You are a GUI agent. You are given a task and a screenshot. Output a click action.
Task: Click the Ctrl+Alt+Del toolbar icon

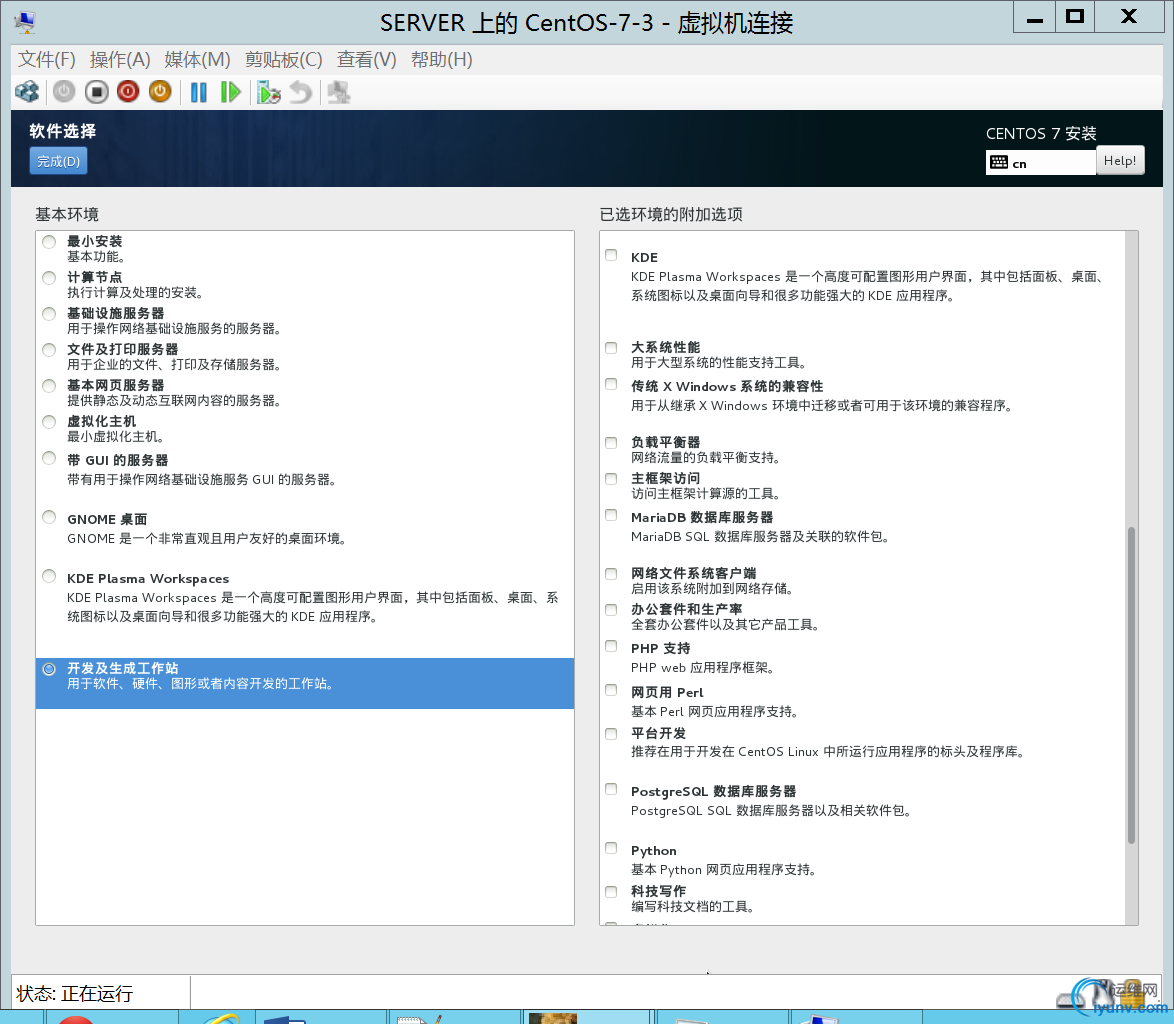28,92
